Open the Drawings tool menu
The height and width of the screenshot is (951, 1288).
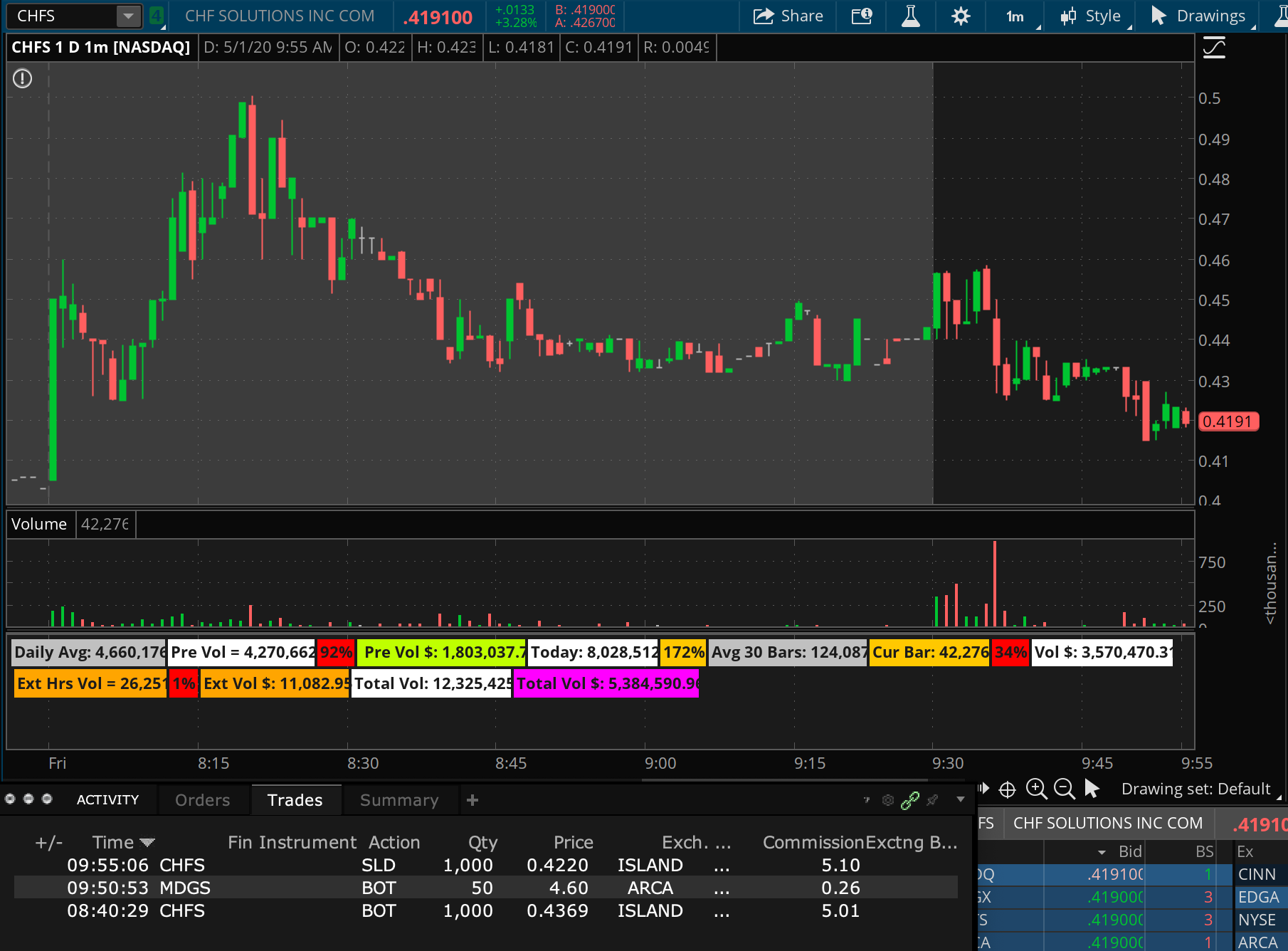pos(1200,16)
